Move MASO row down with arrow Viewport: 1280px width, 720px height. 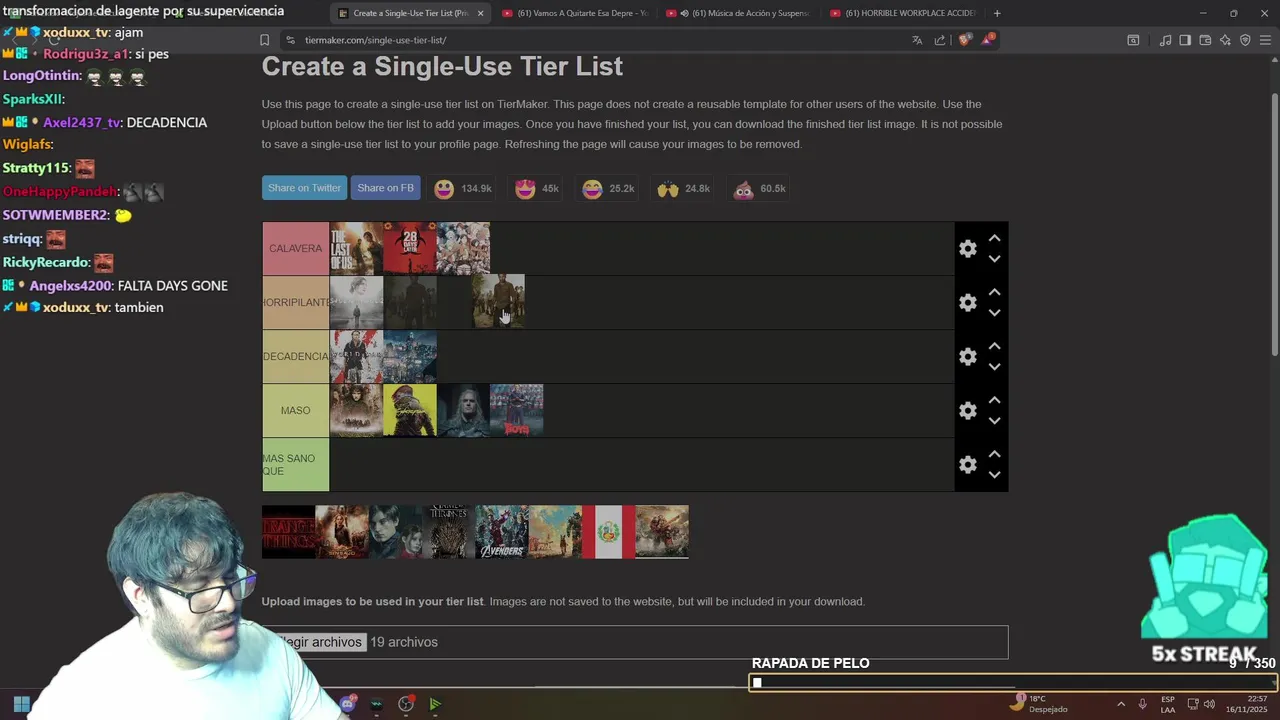click(x=994, y=421)
